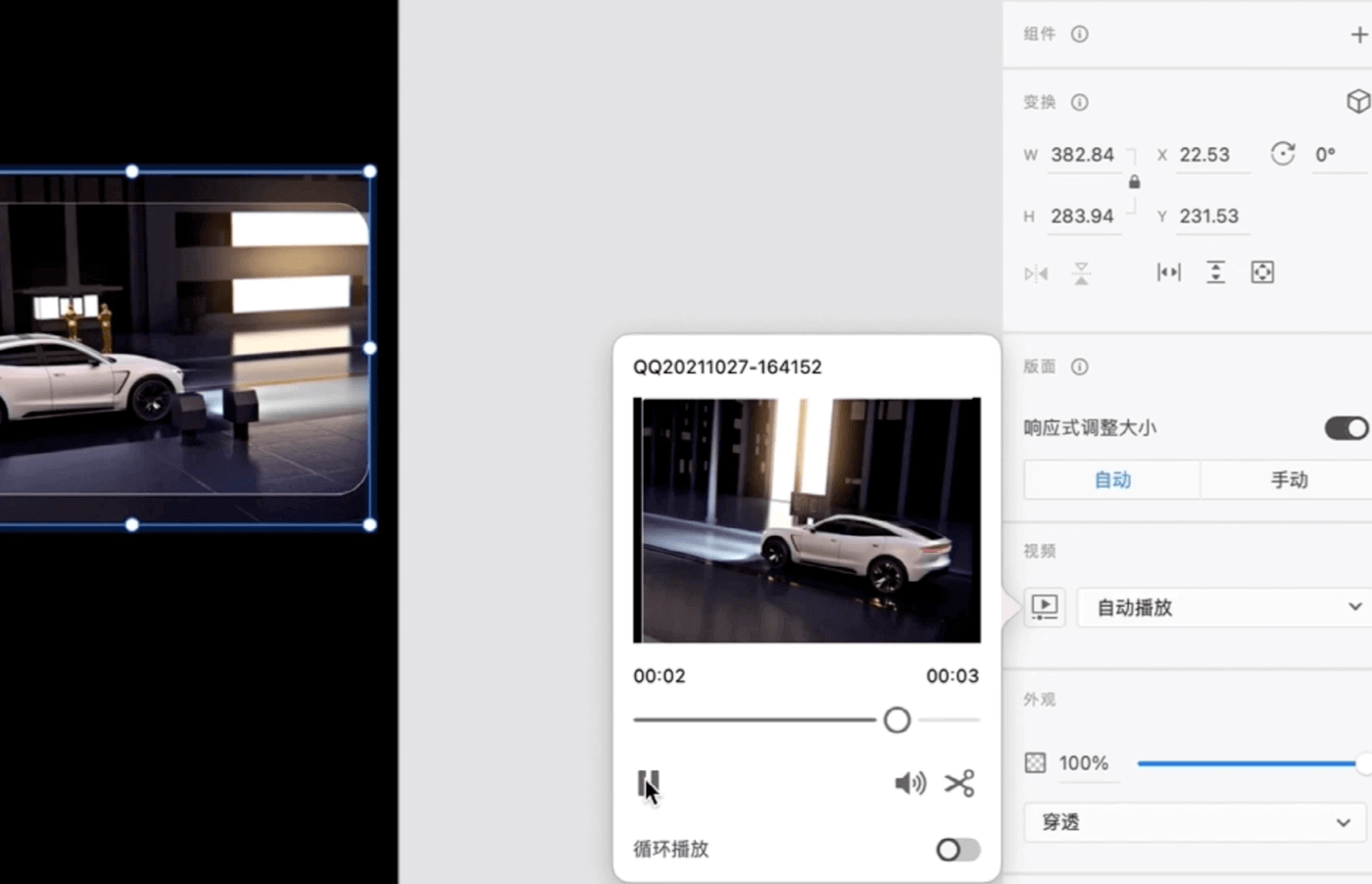
Task: Click the video preview thumbnail in popup
Action: tap(807, 520)
